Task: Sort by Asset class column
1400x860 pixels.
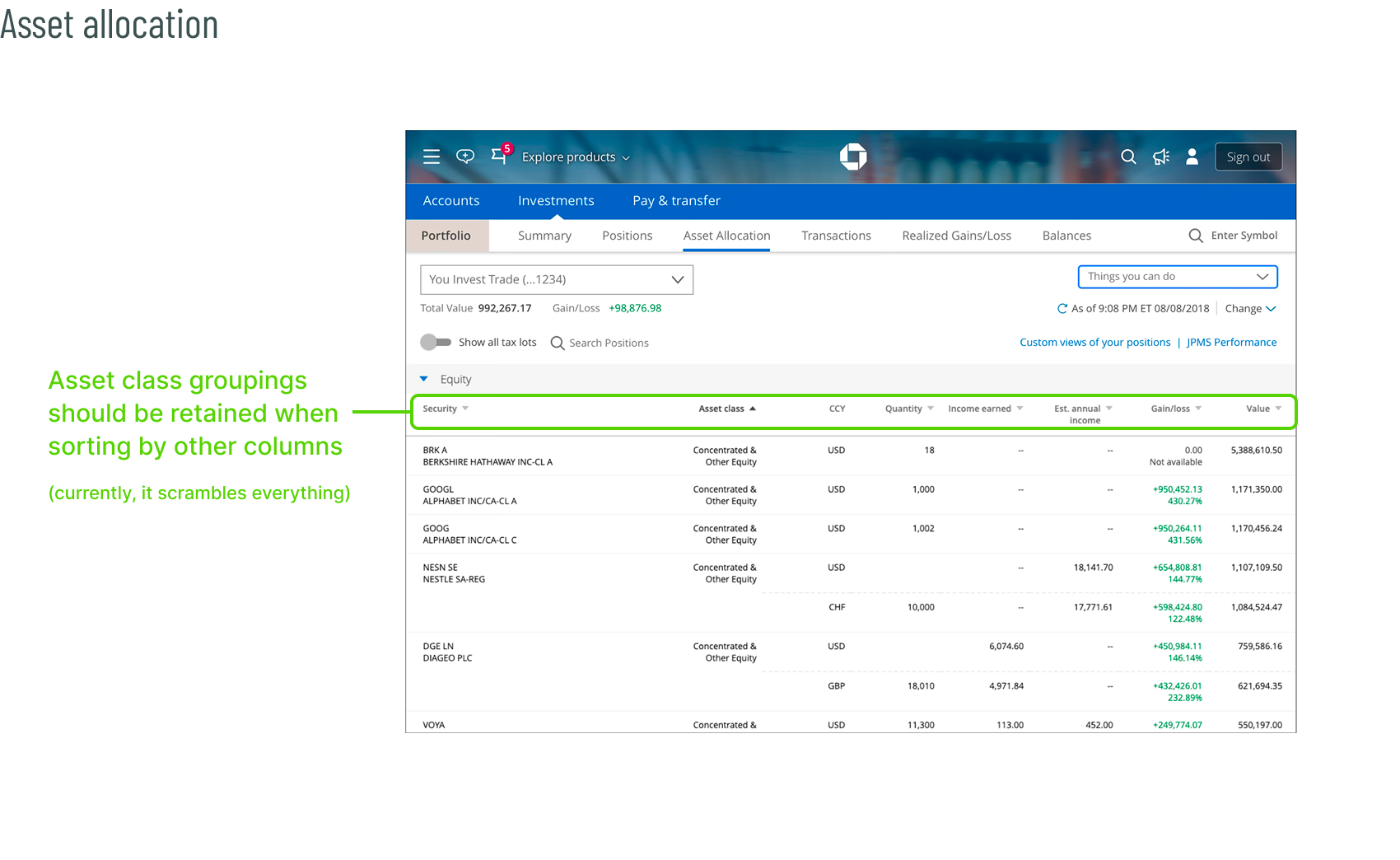Action: click(727, 409)
